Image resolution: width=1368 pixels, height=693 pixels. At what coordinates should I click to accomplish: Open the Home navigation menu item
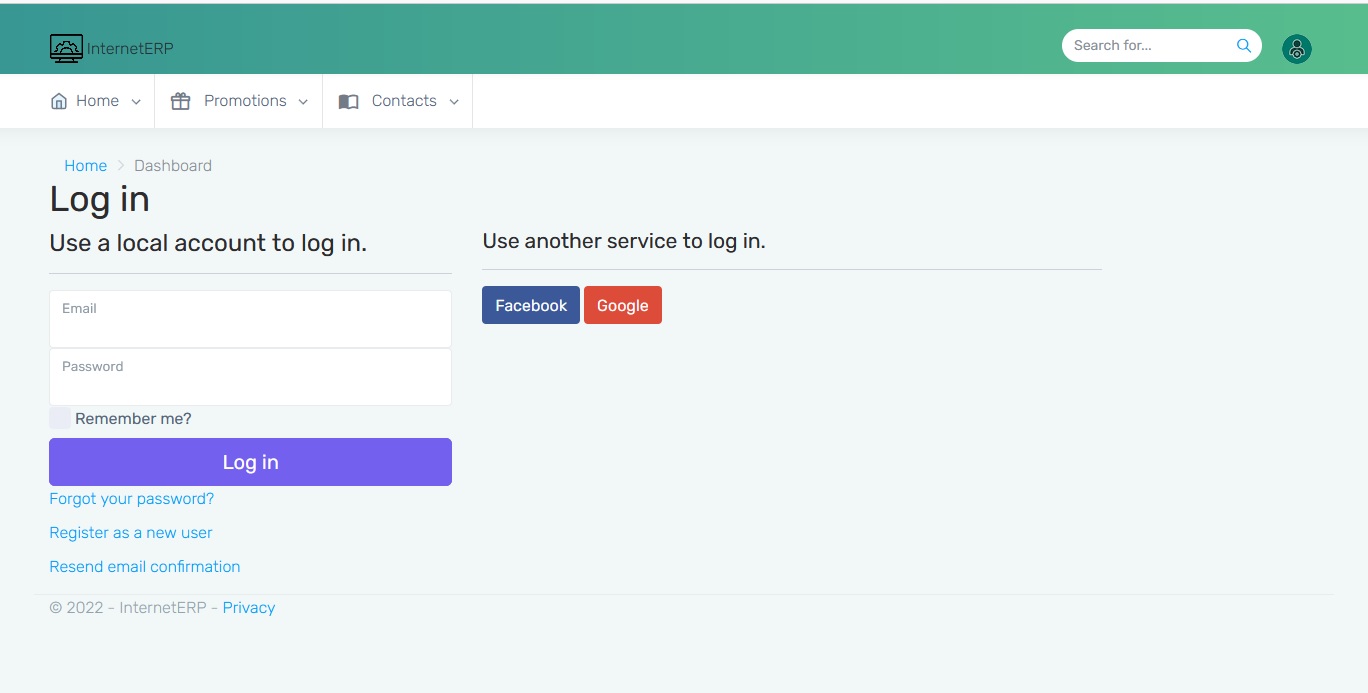[97, 101]
